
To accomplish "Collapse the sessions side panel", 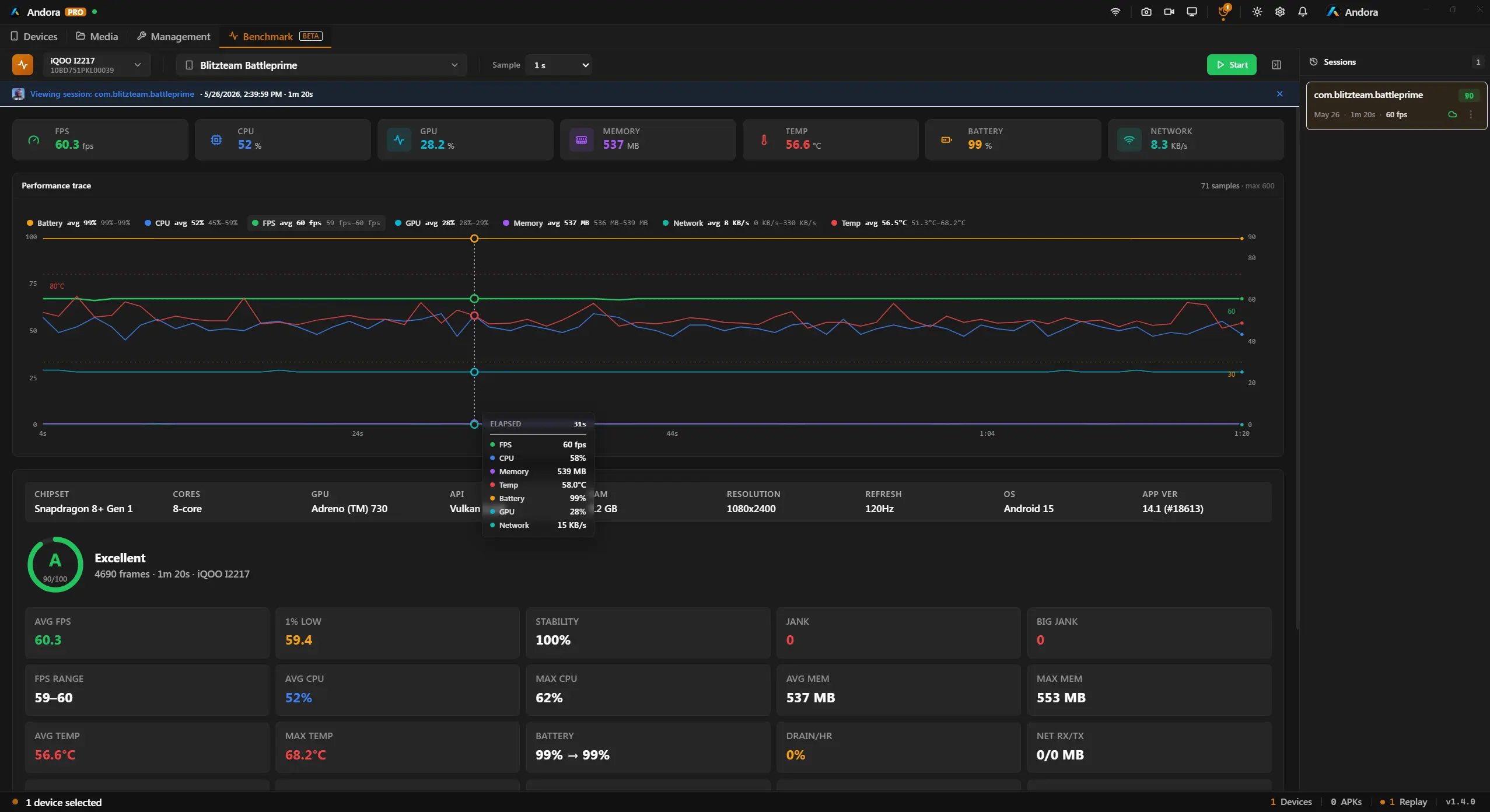I will [x=1276, y=65].
